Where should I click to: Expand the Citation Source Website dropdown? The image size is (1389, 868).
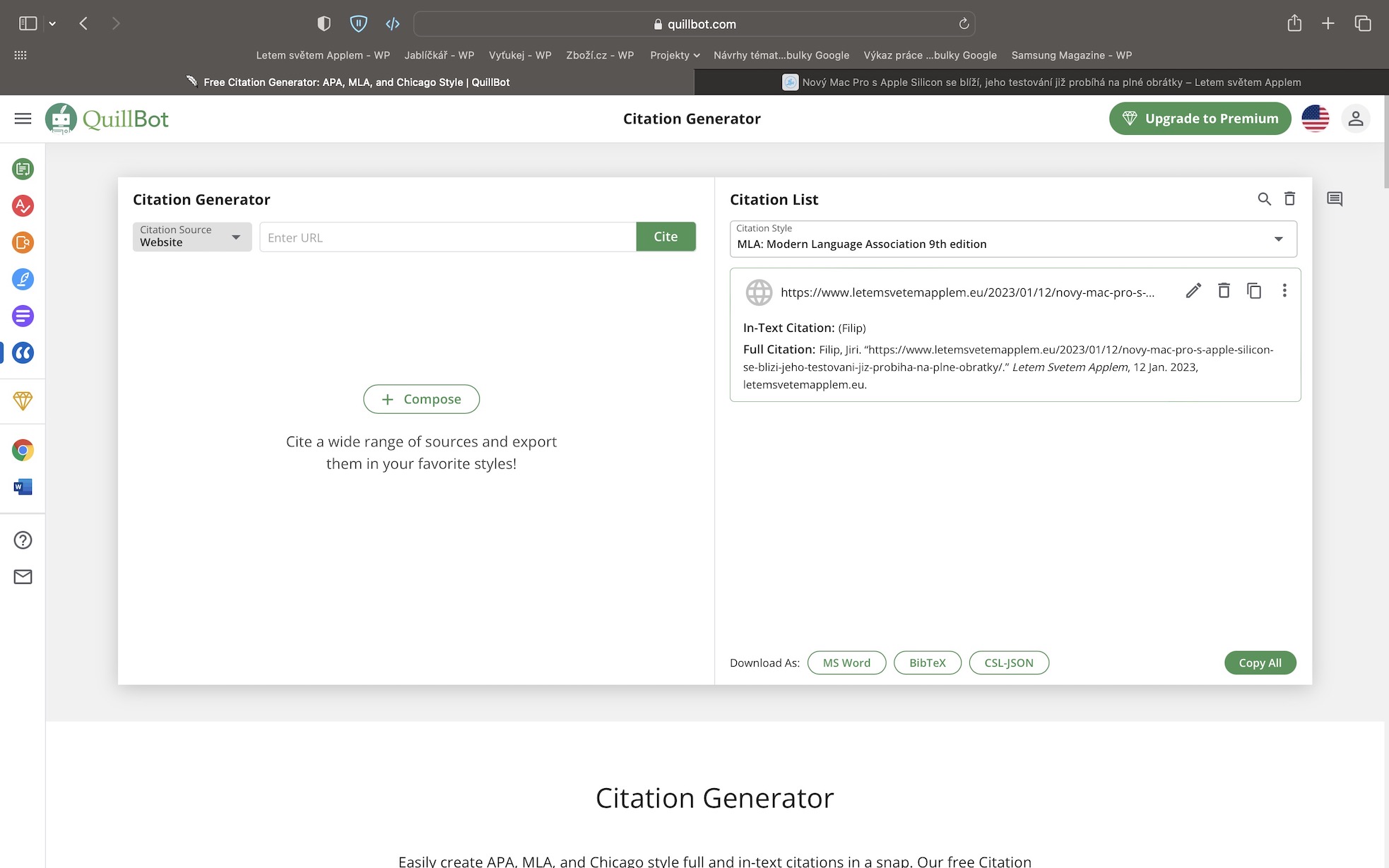coord(191,237)
